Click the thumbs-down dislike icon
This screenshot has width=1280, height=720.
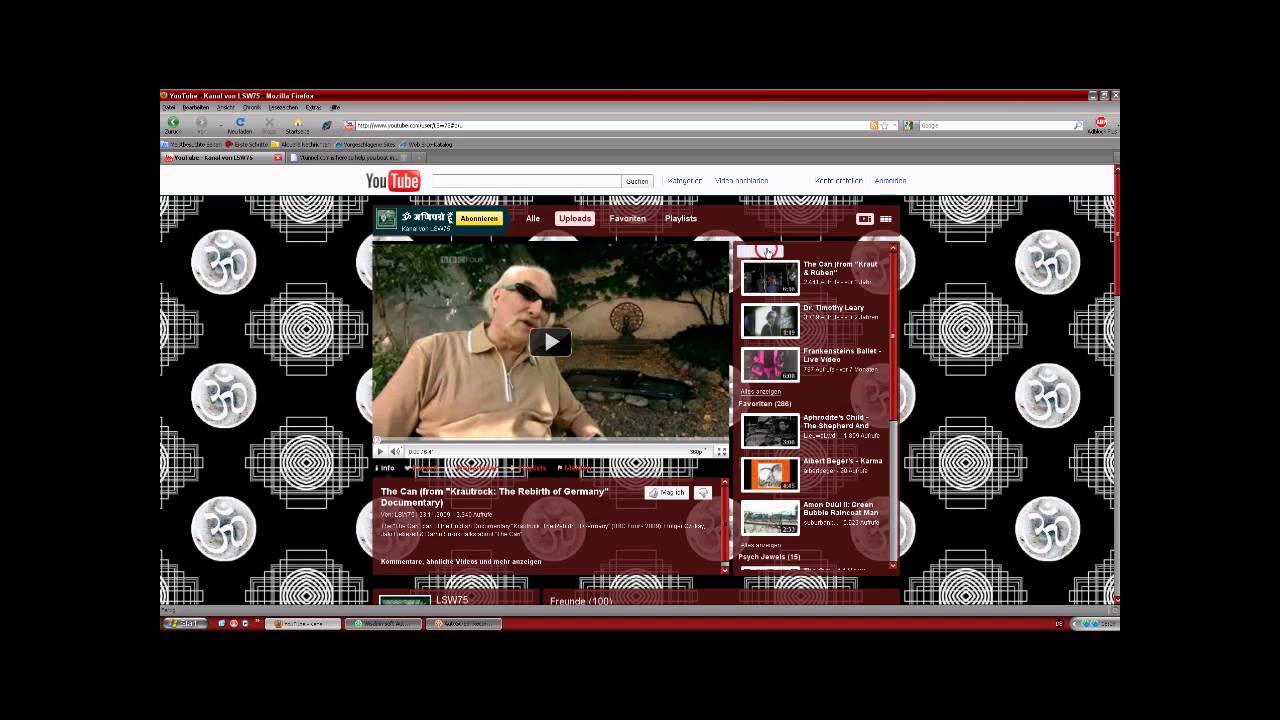click(703, 493)
